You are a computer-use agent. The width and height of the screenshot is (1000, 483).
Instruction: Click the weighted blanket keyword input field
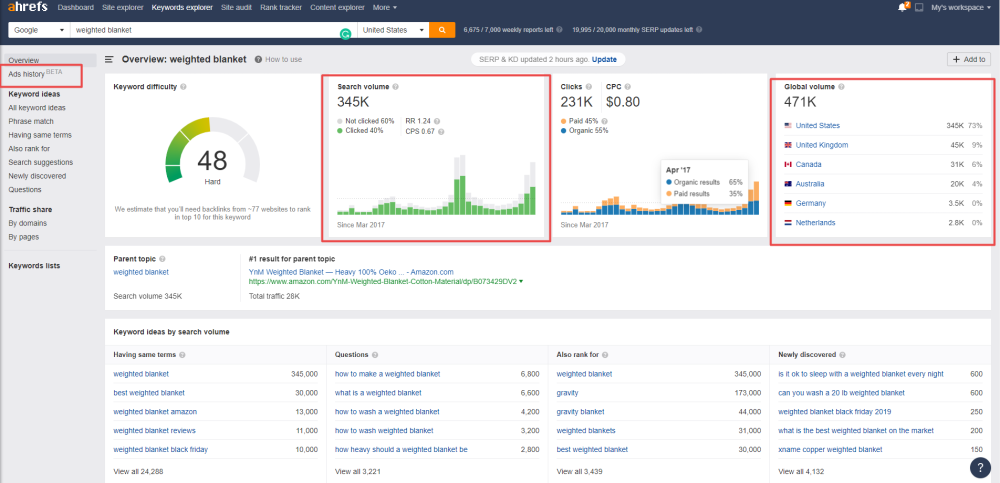coord(200,30)
